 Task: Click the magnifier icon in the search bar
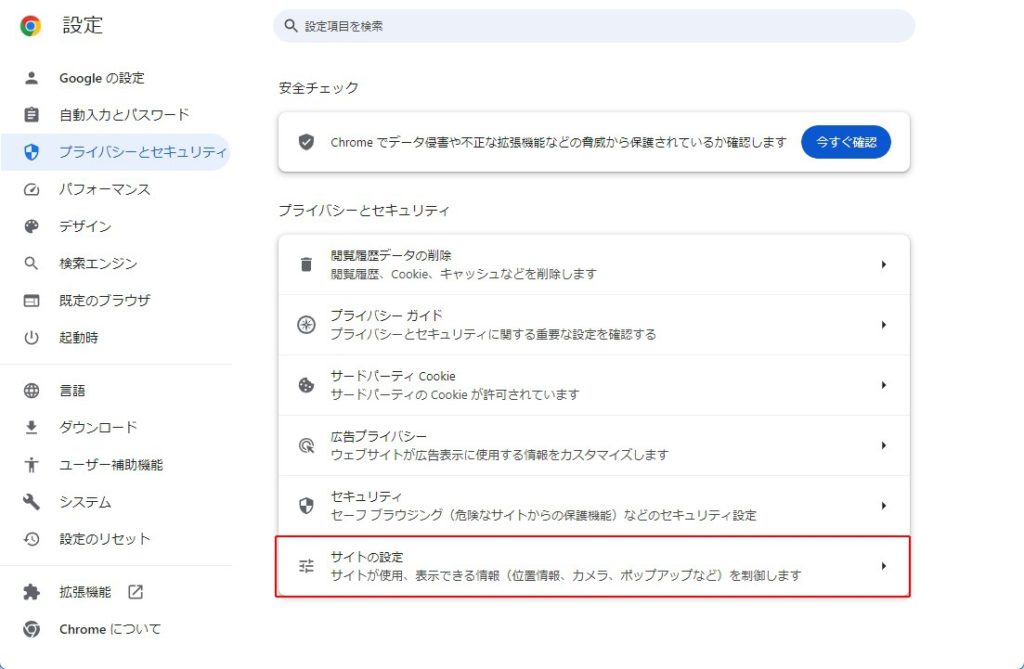(291, 26)
